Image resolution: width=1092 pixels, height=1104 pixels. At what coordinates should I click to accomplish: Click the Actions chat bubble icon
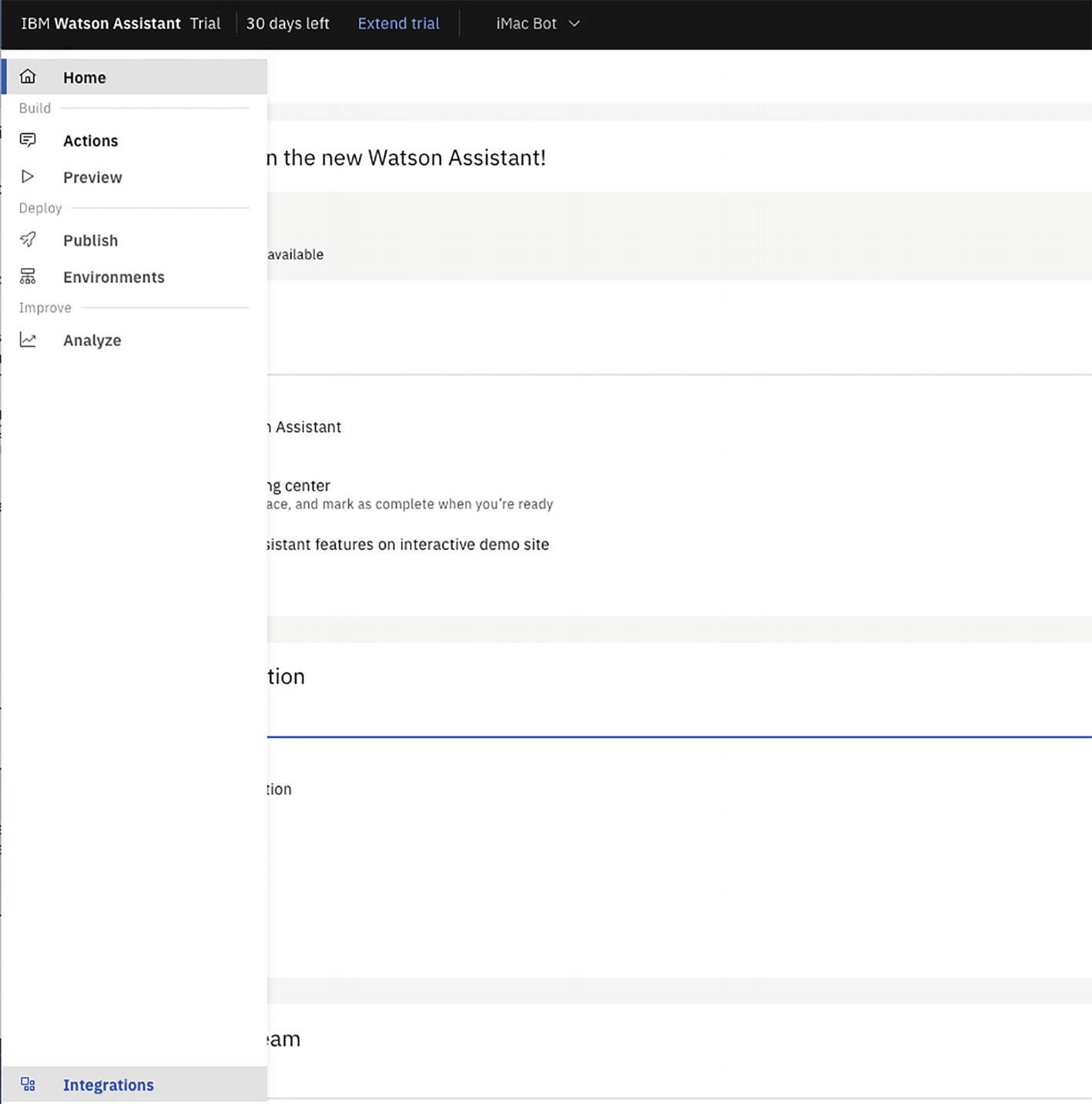tap(28, 140)
